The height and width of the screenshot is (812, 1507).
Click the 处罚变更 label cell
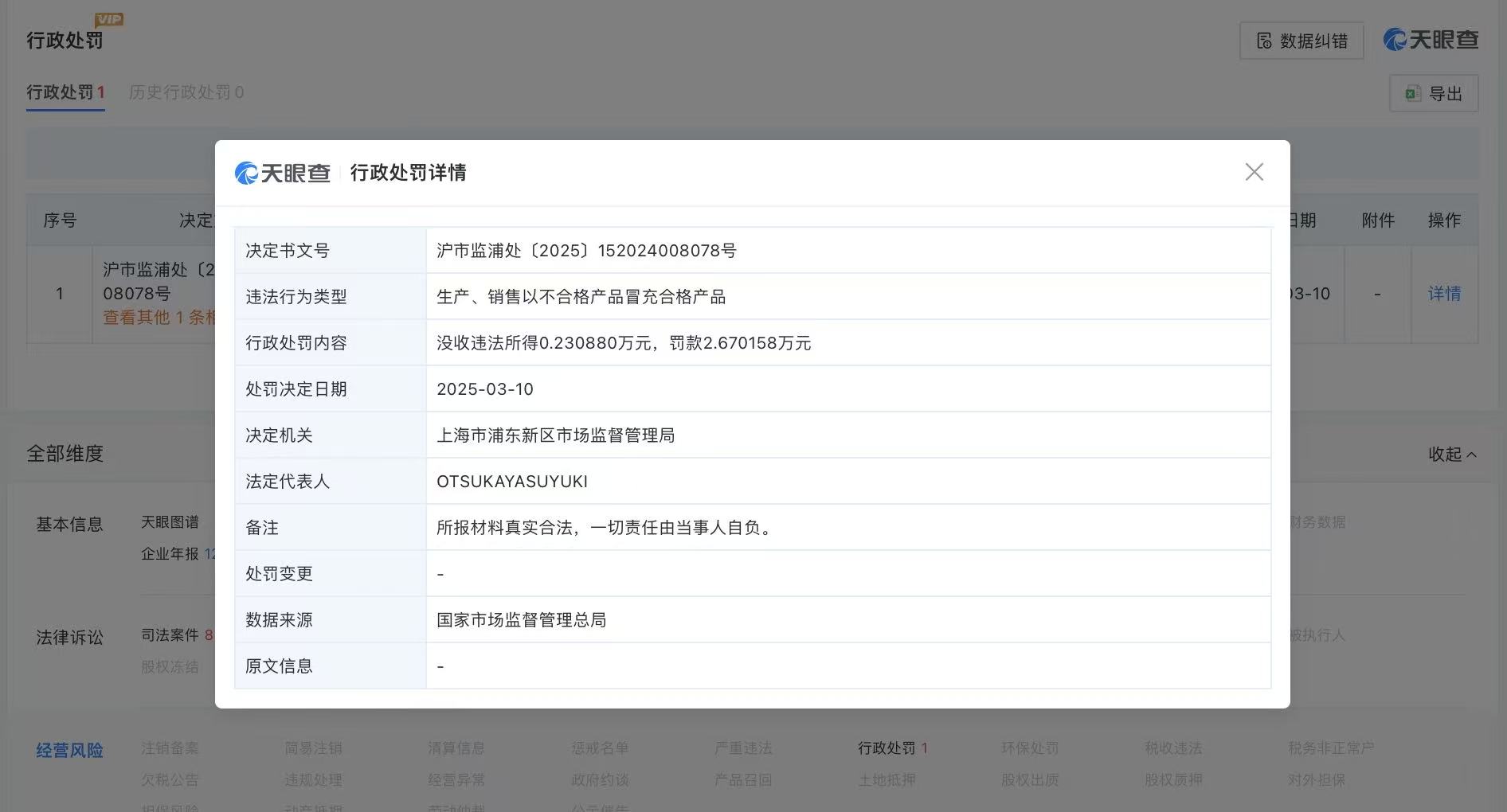tap(331, 574)
